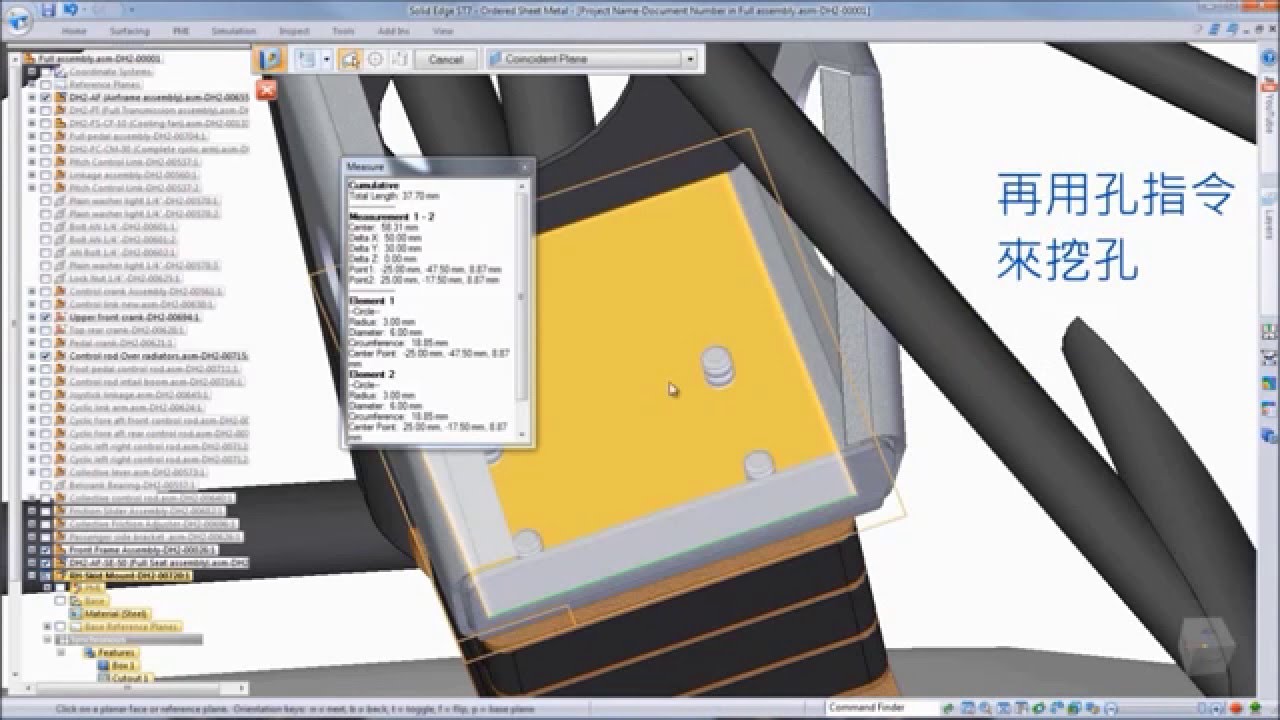
Task: Toggle checkbox for Upper front crank
Action: point(45,317)
